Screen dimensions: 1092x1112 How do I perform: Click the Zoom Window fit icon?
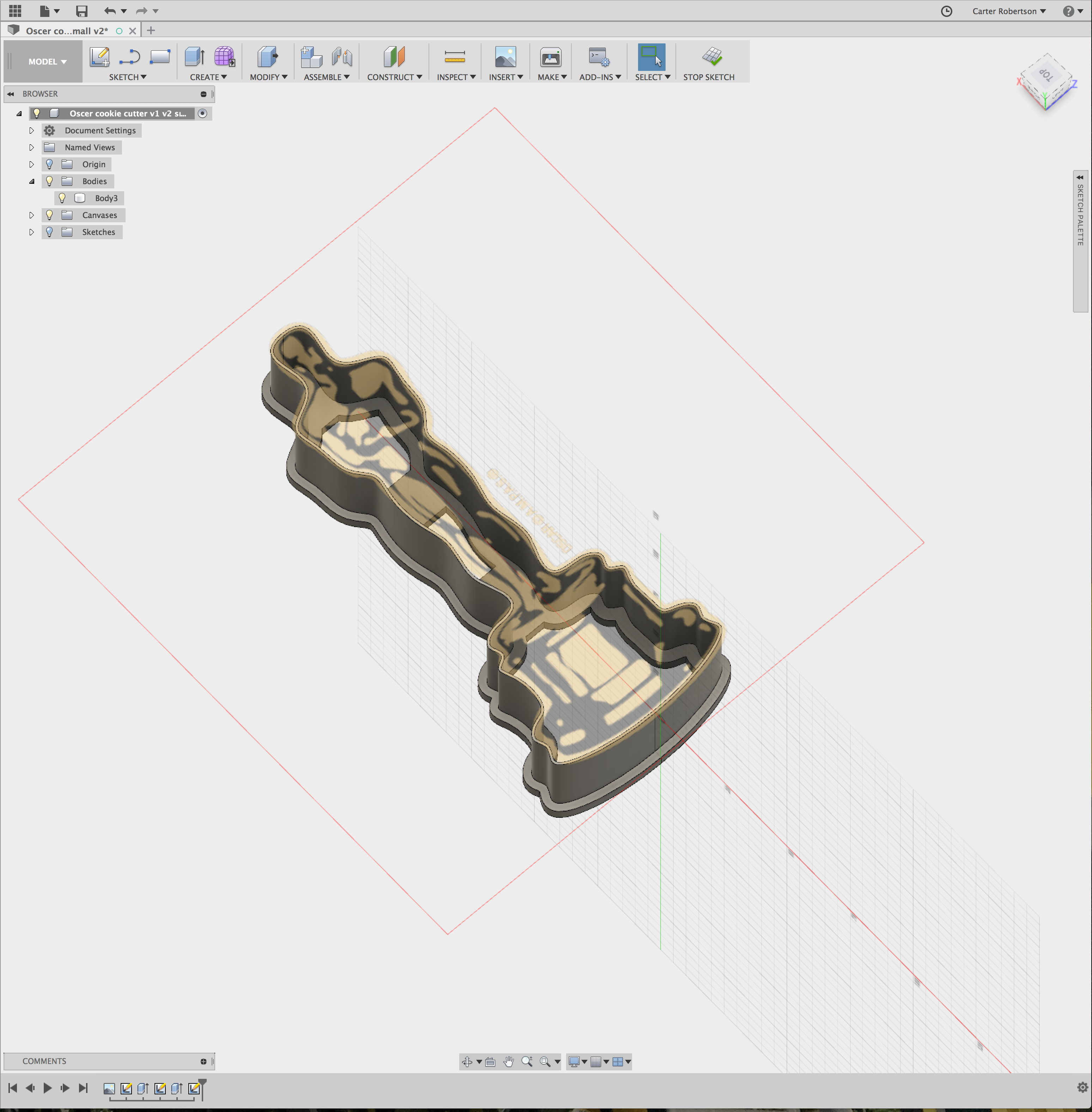(545, 1062)
